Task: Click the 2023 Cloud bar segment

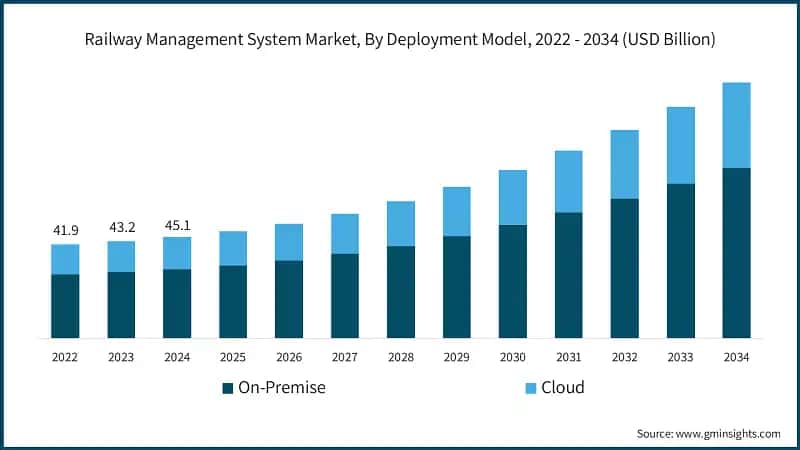Action: 121,257
